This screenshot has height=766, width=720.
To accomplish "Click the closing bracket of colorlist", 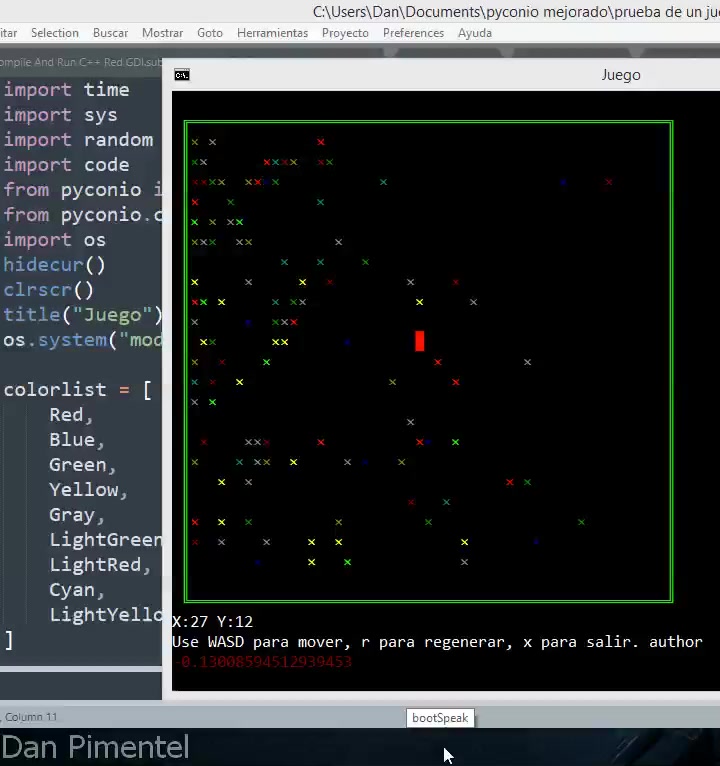I will pos(9,640).
